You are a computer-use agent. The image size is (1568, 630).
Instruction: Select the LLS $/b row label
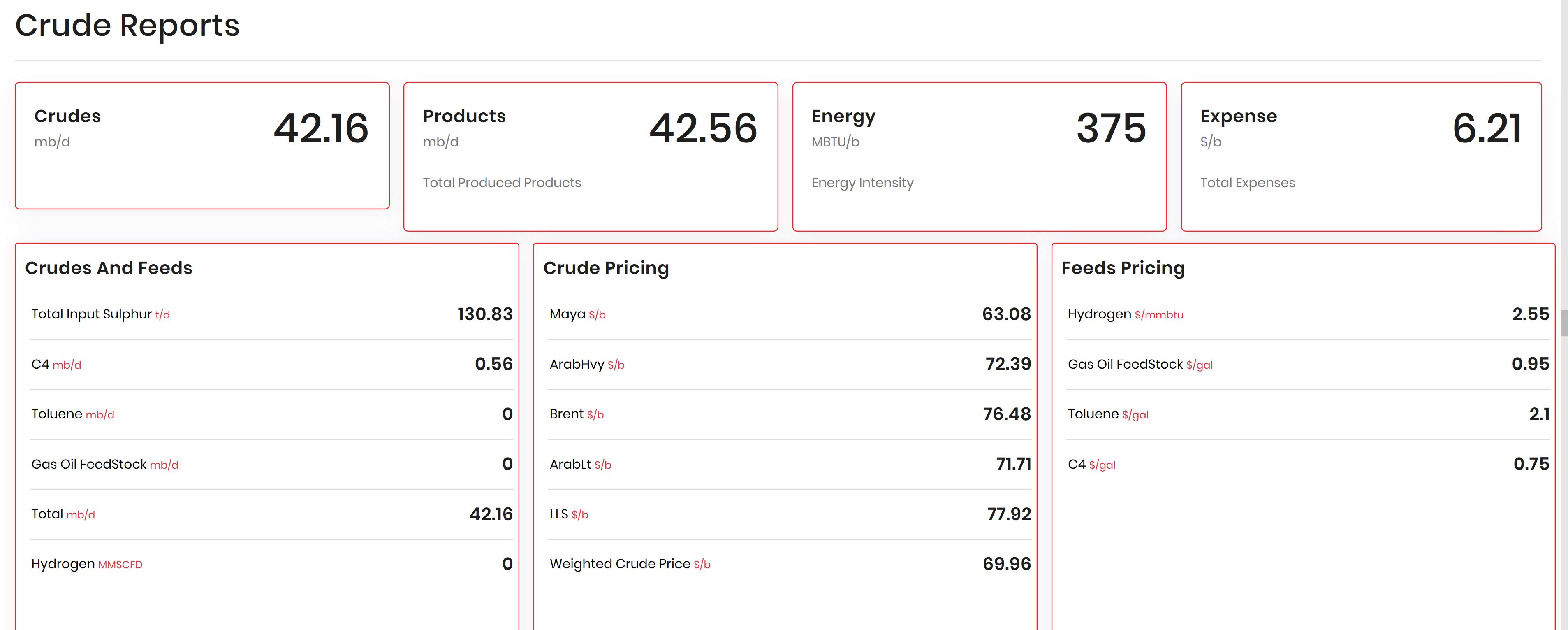[569, 514]
